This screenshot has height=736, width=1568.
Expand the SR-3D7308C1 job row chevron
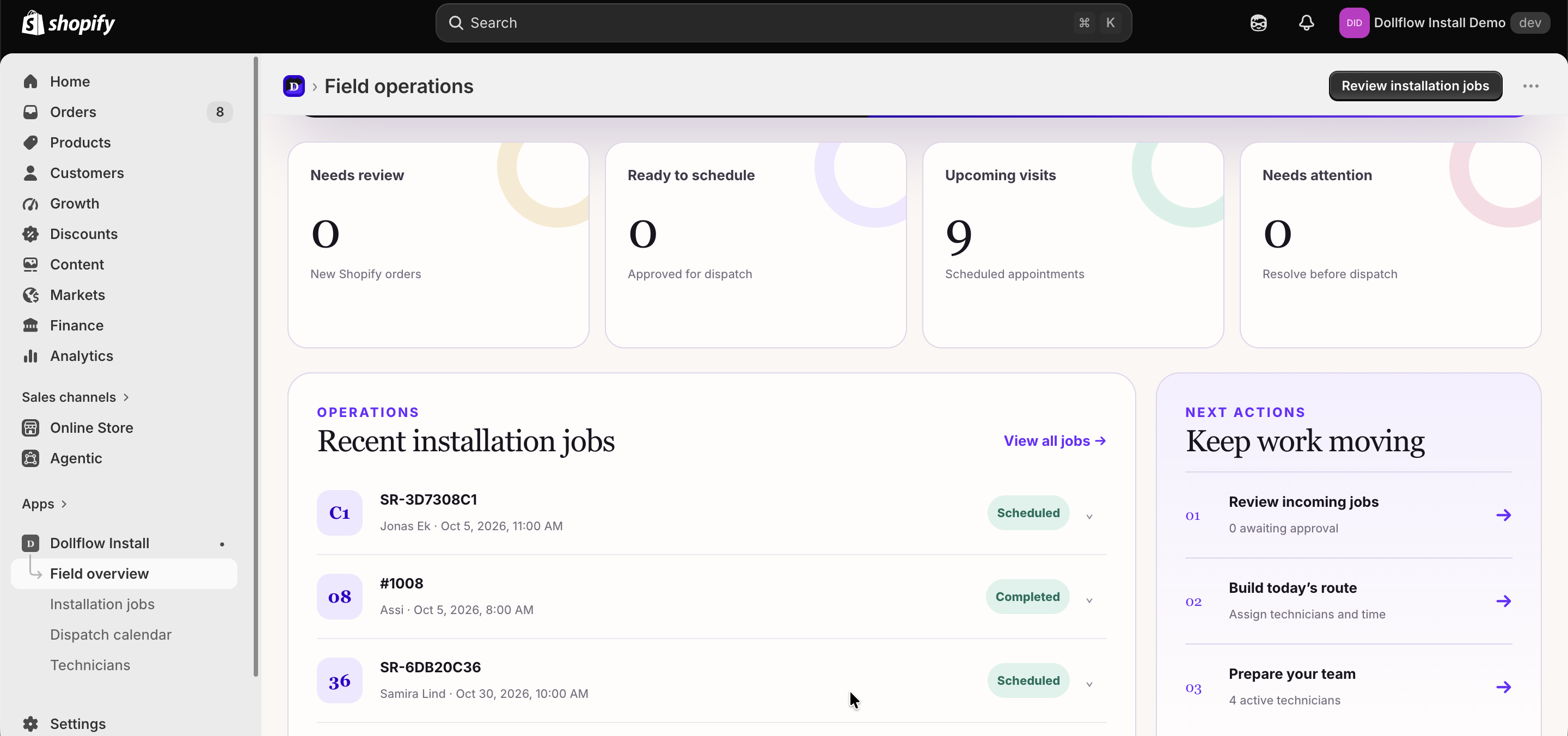click(1089, 517)
